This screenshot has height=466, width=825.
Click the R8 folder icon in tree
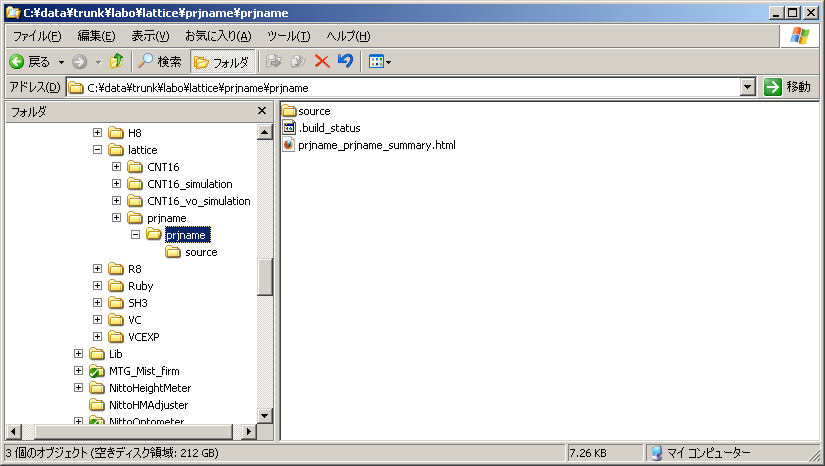tap(116, 269)
